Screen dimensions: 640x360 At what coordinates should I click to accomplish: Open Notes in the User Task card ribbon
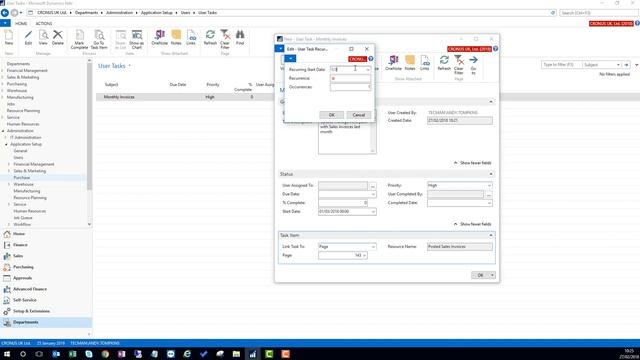(x=410, y=63)
